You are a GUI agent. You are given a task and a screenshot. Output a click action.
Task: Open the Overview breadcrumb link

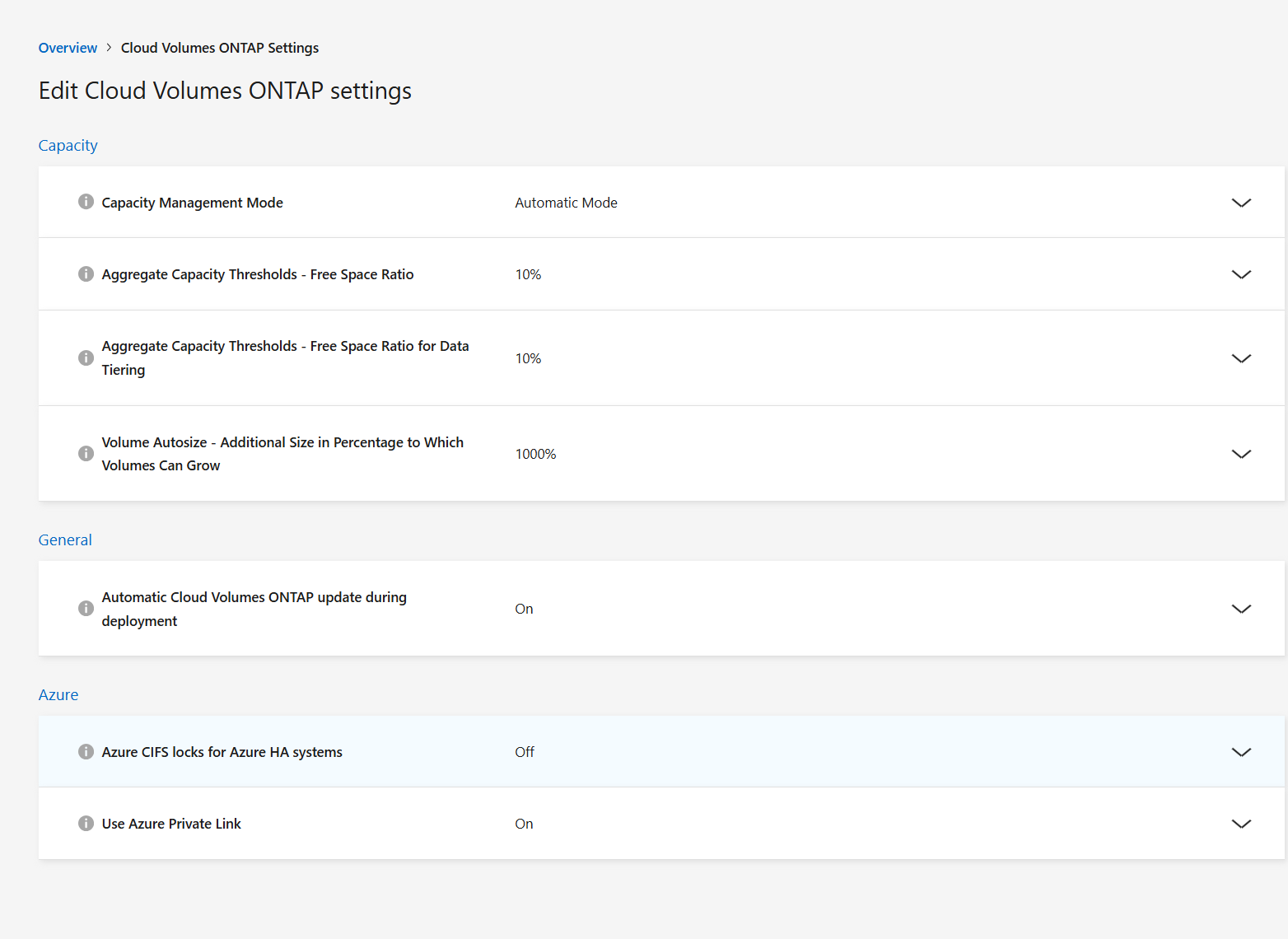68,47
